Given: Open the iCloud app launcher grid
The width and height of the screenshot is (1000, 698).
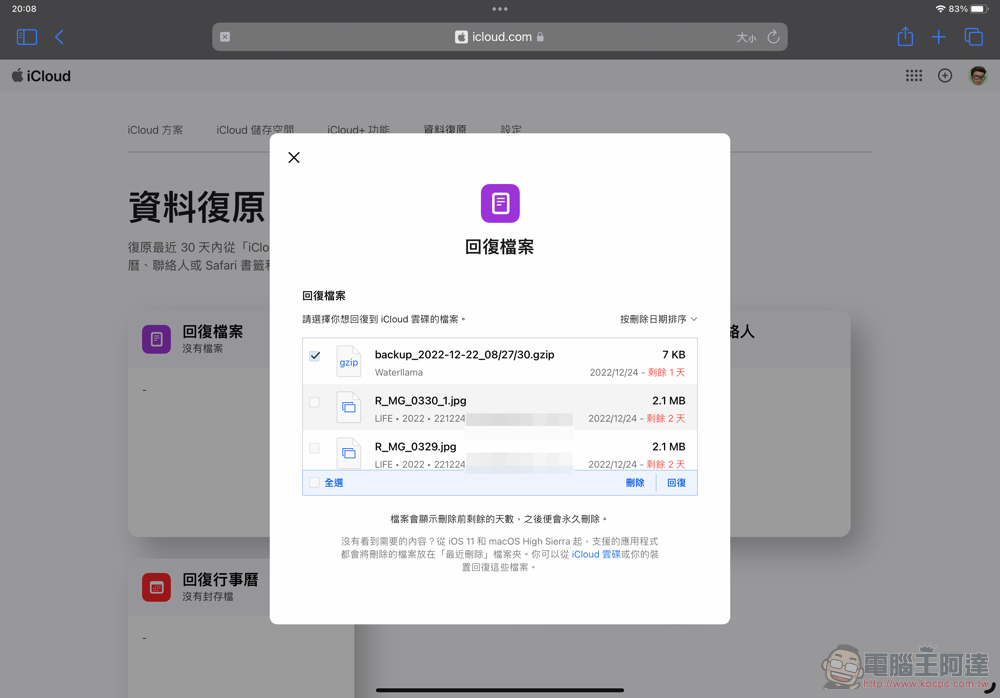Looking at the screenshot, I should (x=914, y=76).
